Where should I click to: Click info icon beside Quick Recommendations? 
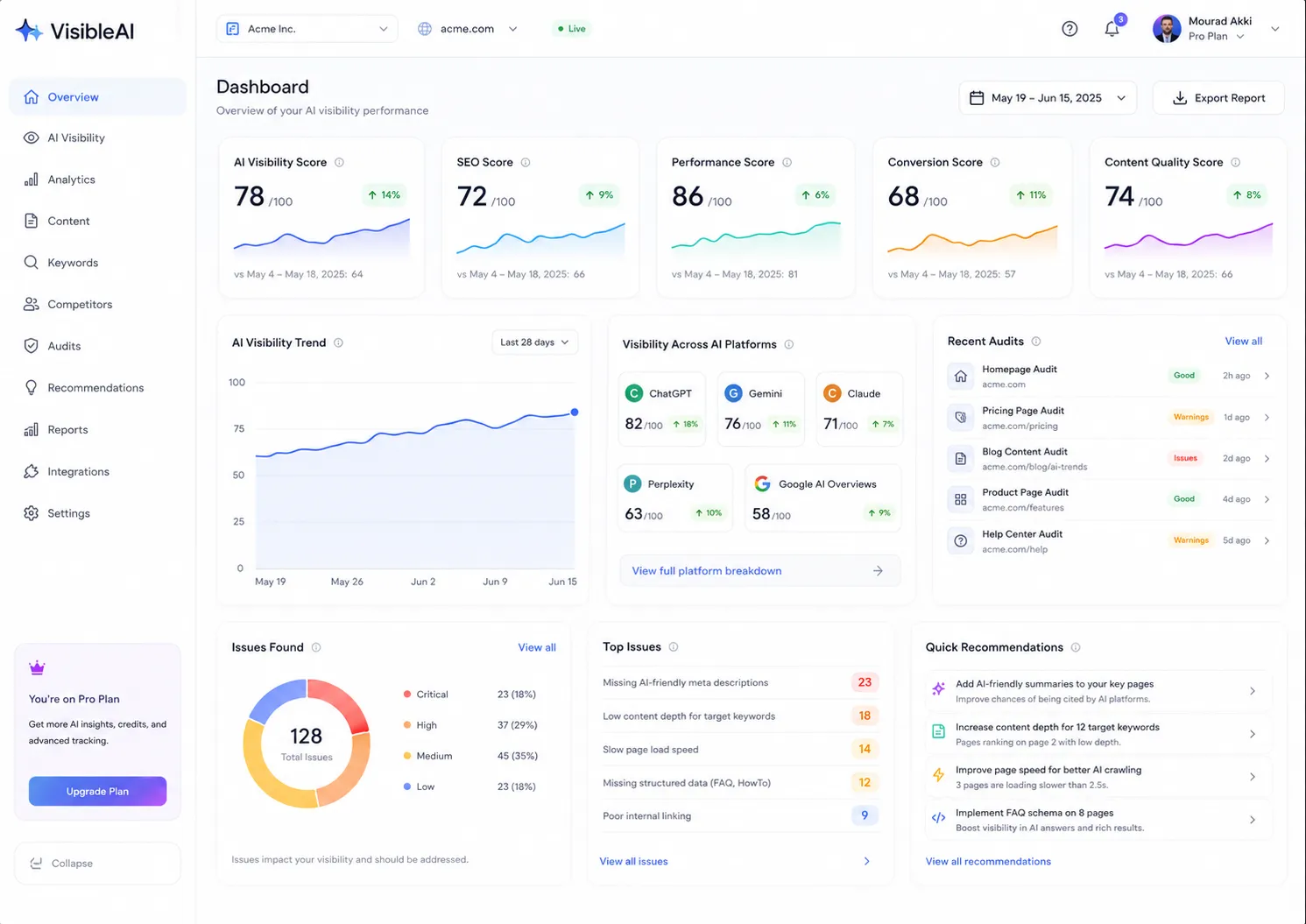coord(1076,647)
